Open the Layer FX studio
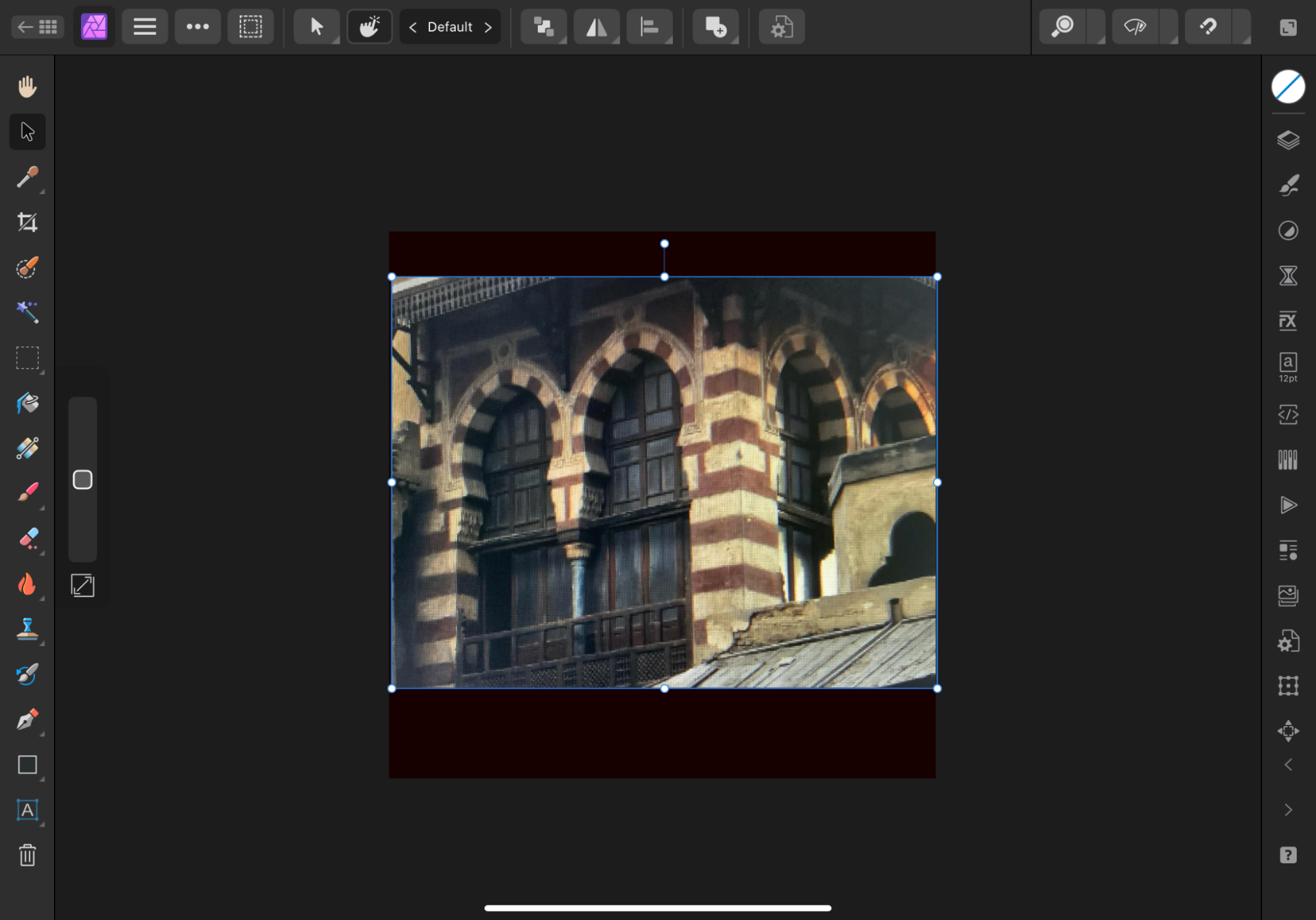 1288,321
